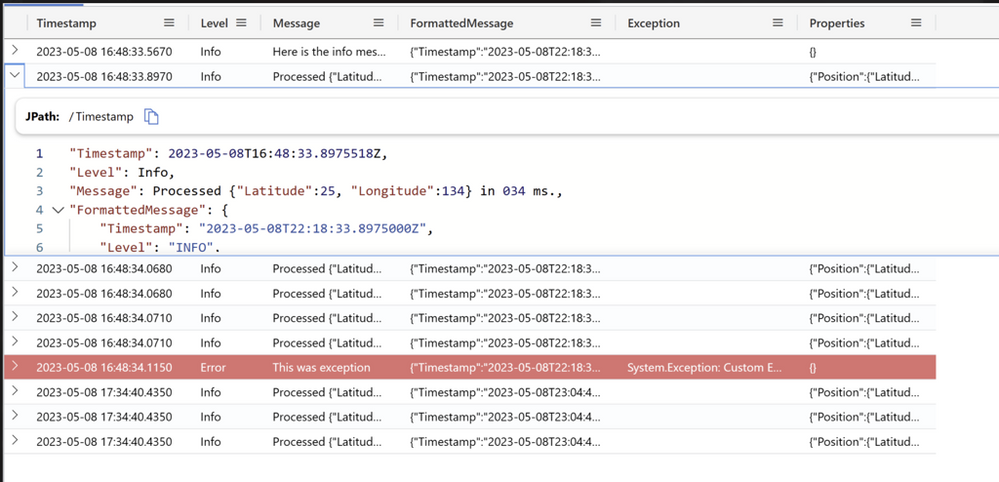The image size is (999, 482).
Task: Collapse the FormattedMessage JSON node
Action: [57, 209]
